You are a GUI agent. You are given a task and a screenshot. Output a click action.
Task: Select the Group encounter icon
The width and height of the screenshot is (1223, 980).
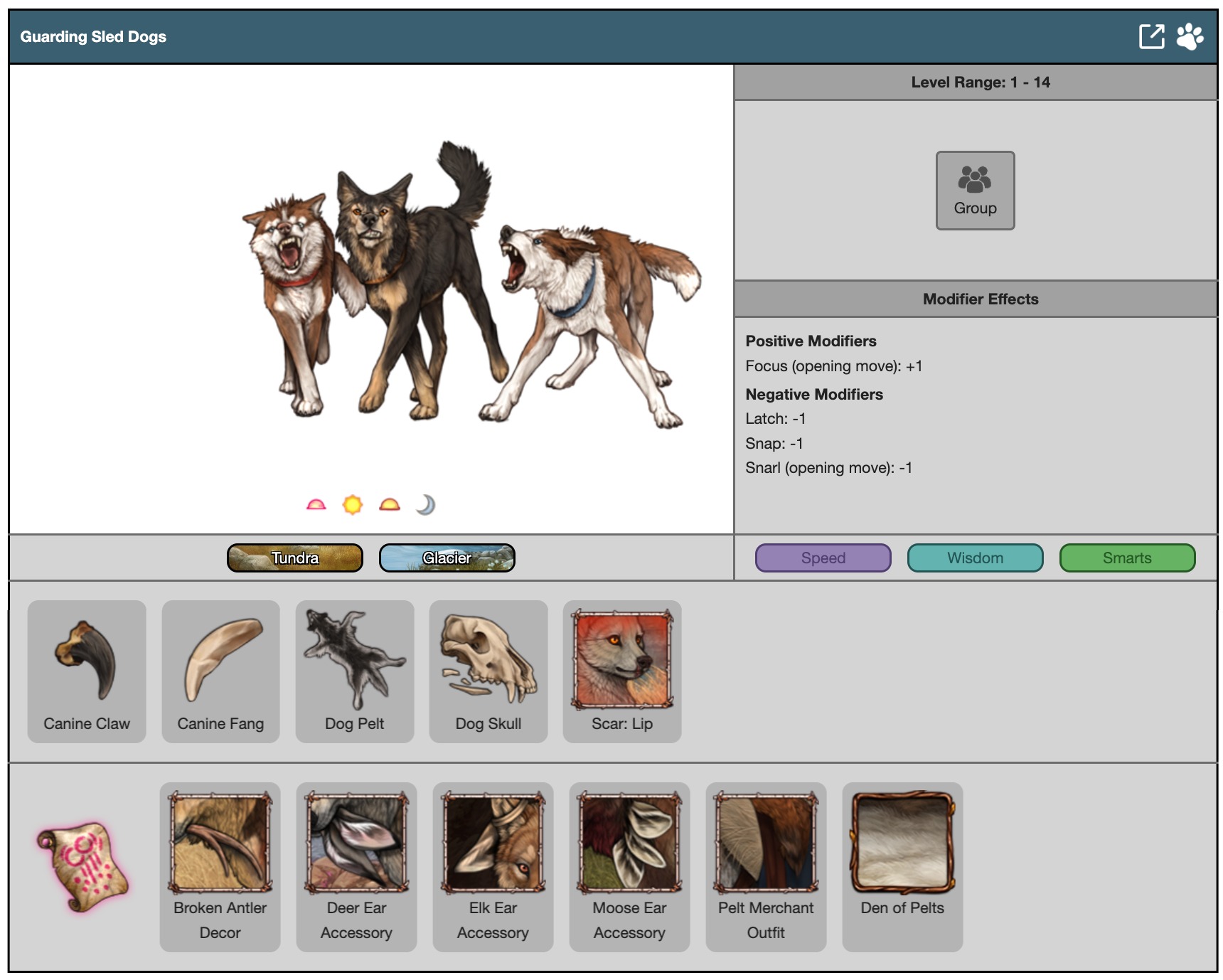(975, 190)
